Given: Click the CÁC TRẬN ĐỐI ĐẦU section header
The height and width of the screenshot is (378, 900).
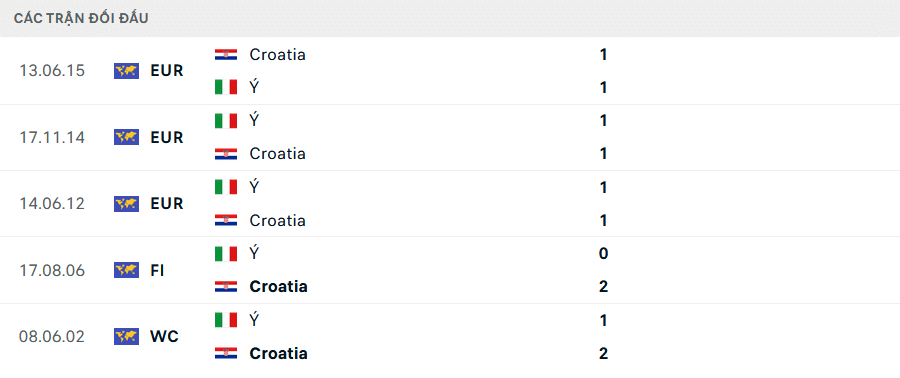Looking at the screenshot, I should [x=81, y=18].
